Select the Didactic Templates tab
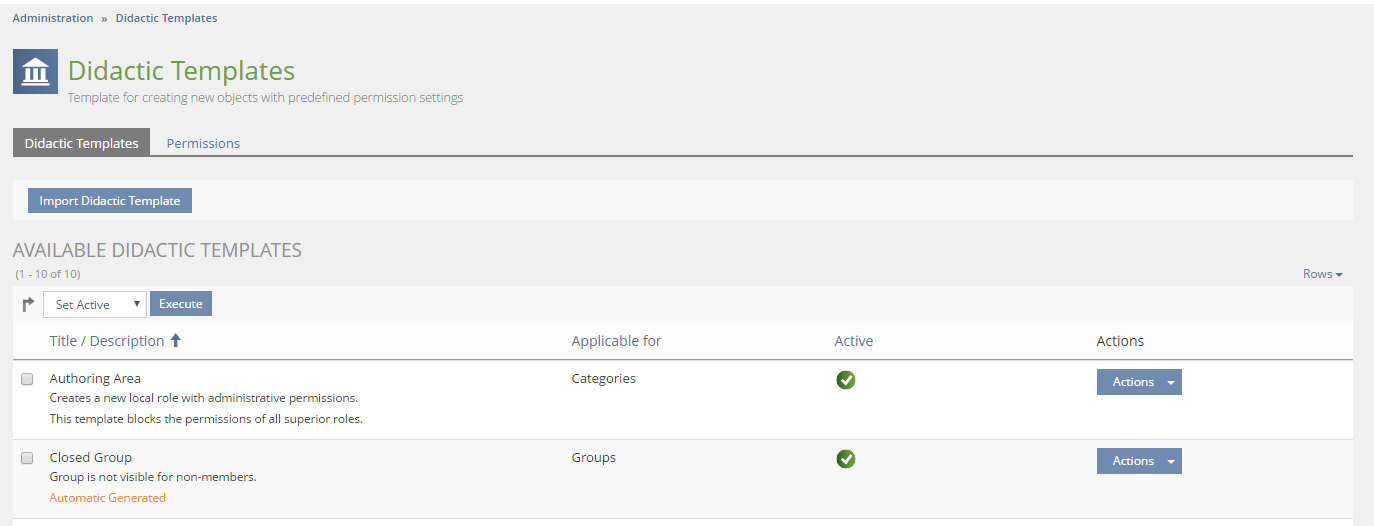This screenshot has width=1374, height=526. tap(81, 143)
